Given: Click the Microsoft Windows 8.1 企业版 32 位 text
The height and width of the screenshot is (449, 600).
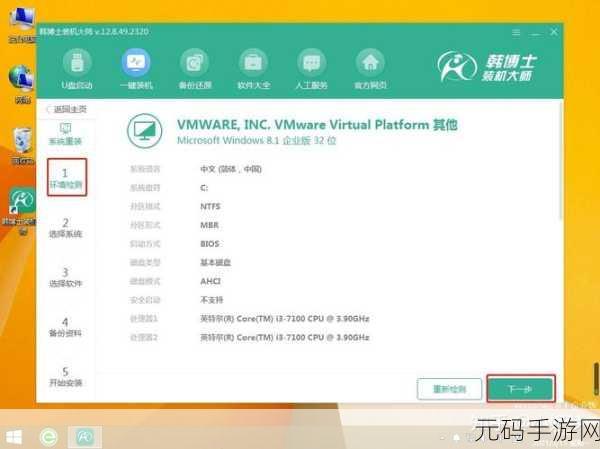Looking at the screenshot, I should [x=256, y=140].
